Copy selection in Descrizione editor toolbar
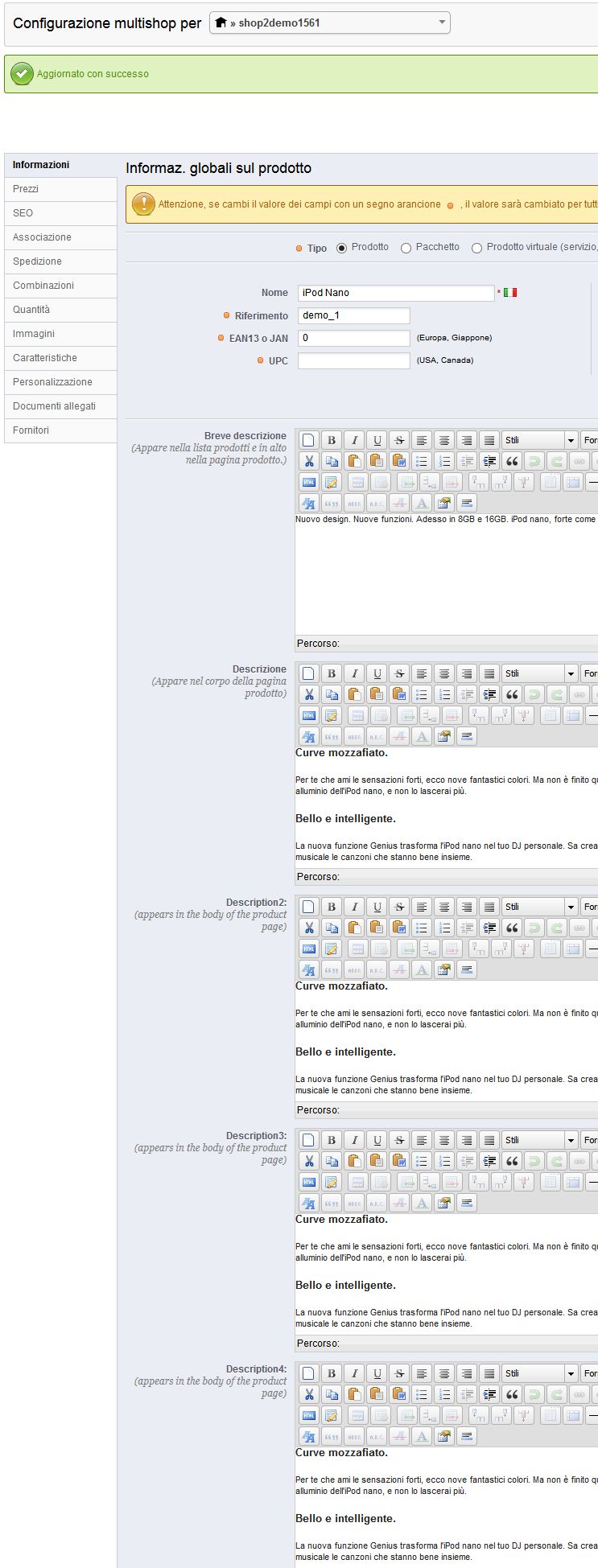This screenshot has height=1568, width=598. [x=331, y=694]
